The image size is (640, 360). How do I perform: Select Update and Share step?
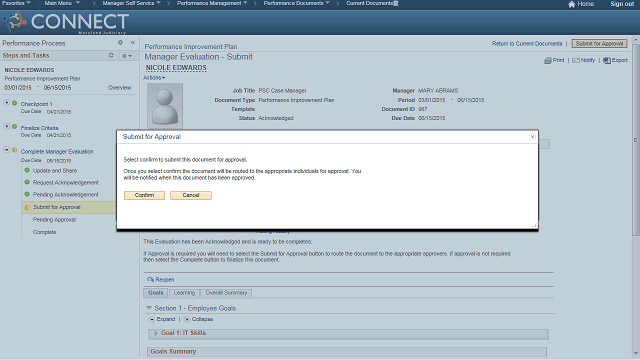click(x=55, y=171)
